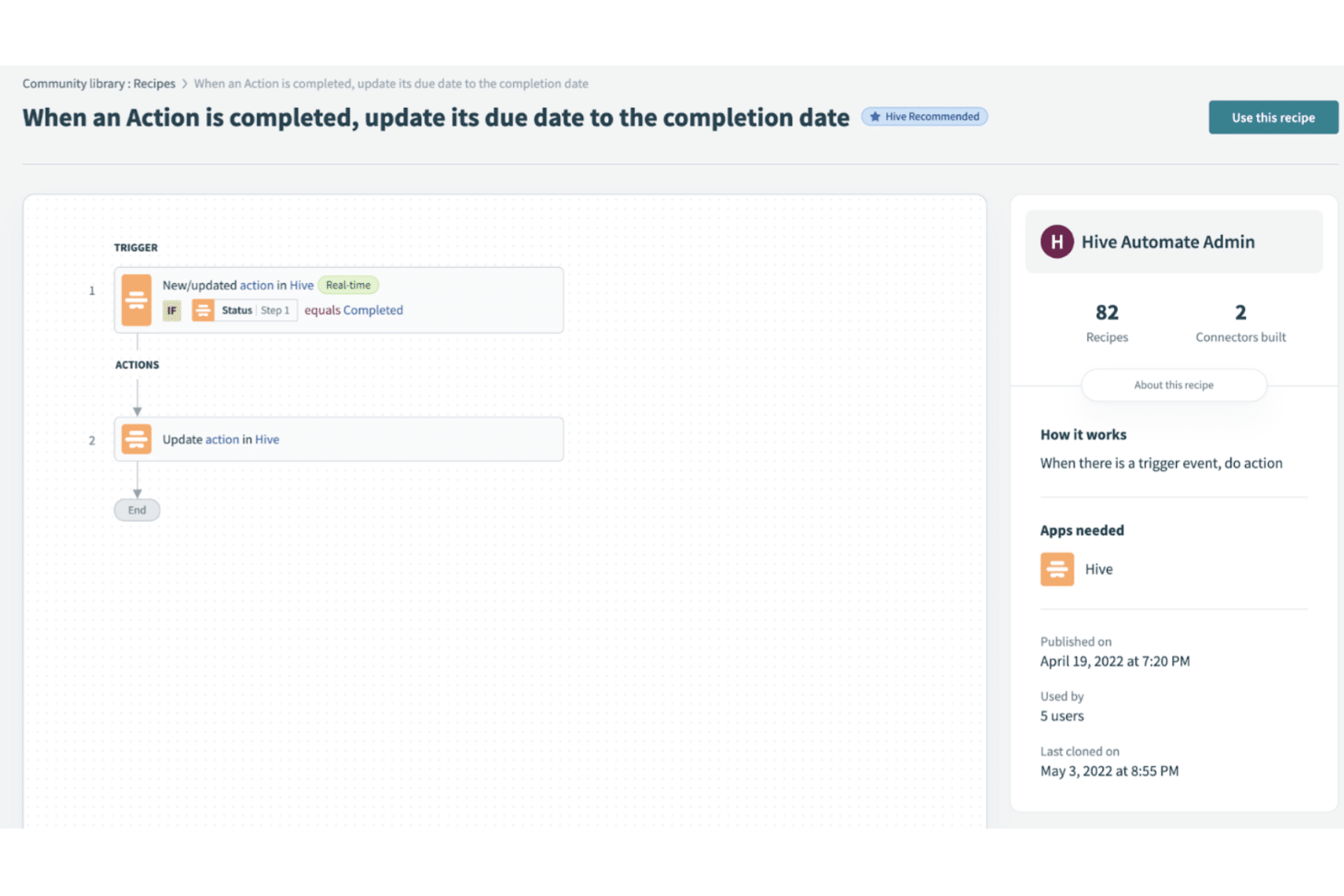
Task: Click the H avatar of Hive Automate Admin
Action: 1057,241
